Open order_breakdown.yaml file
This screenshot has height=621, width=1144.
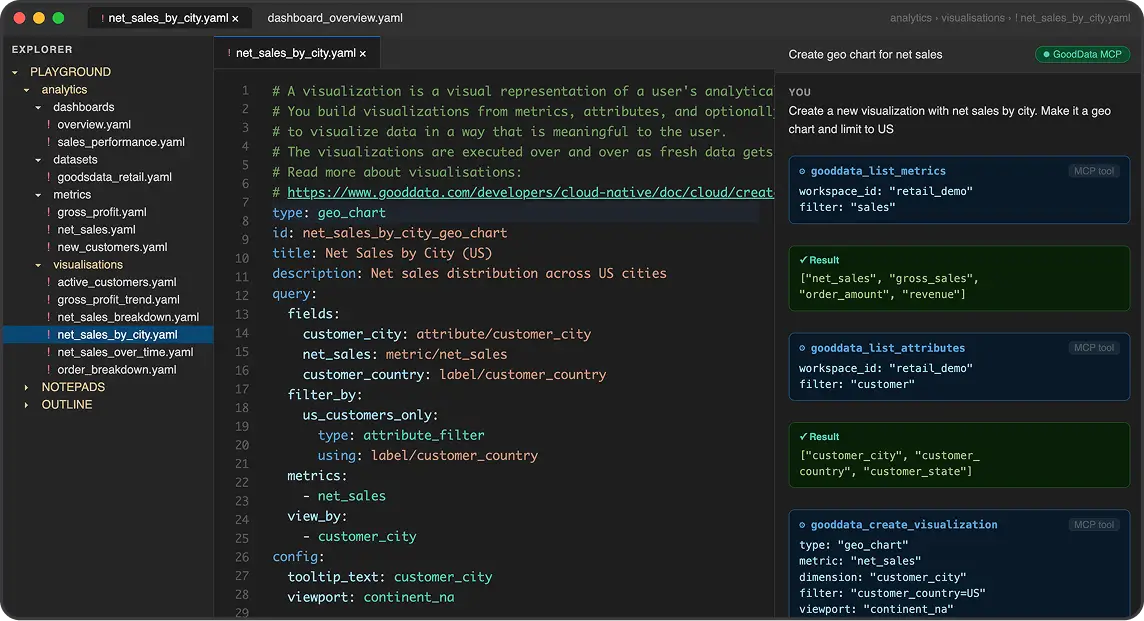[117, 370]
